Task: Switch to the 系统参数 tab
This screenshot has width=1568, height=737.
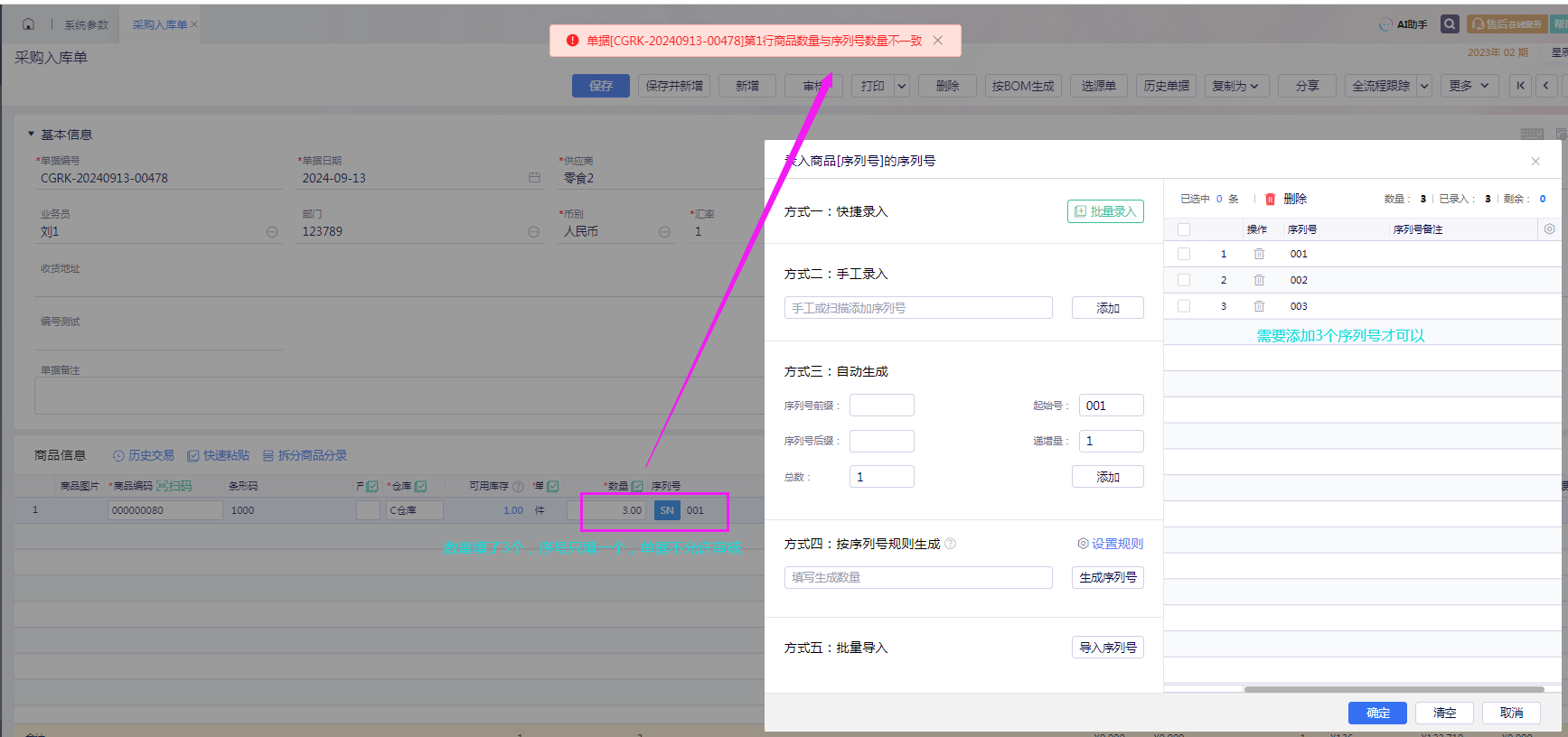Action: point(86,24)
